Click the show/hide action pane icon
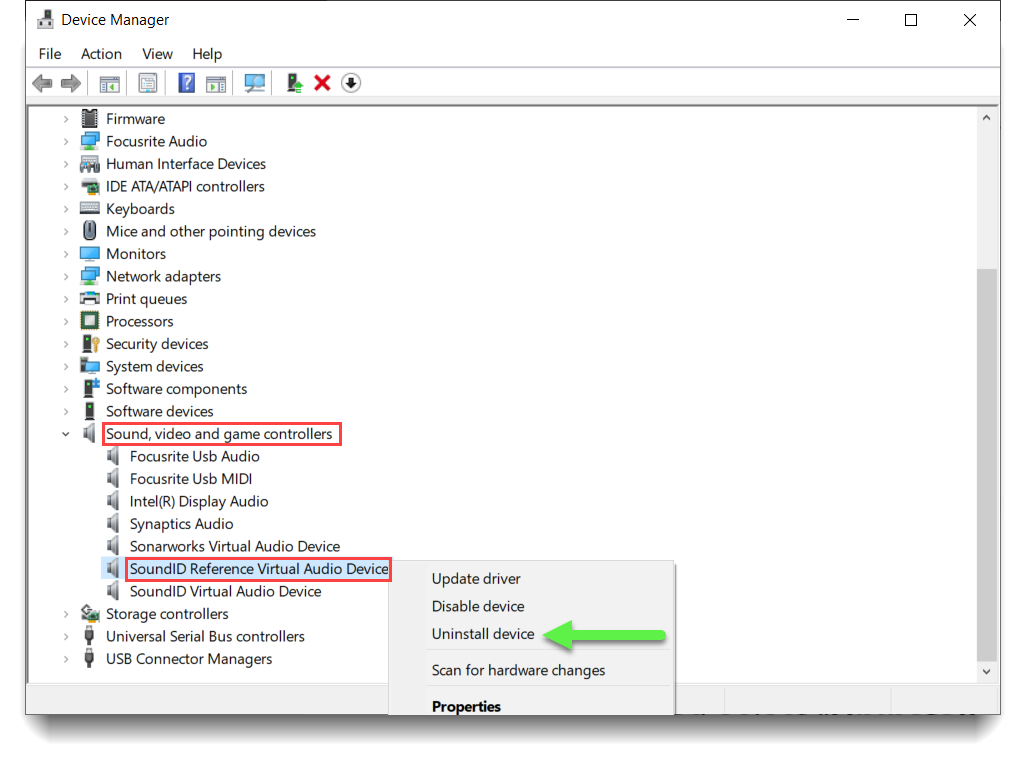The height and width of the screenshot is (765, 1026). point(216,83)
